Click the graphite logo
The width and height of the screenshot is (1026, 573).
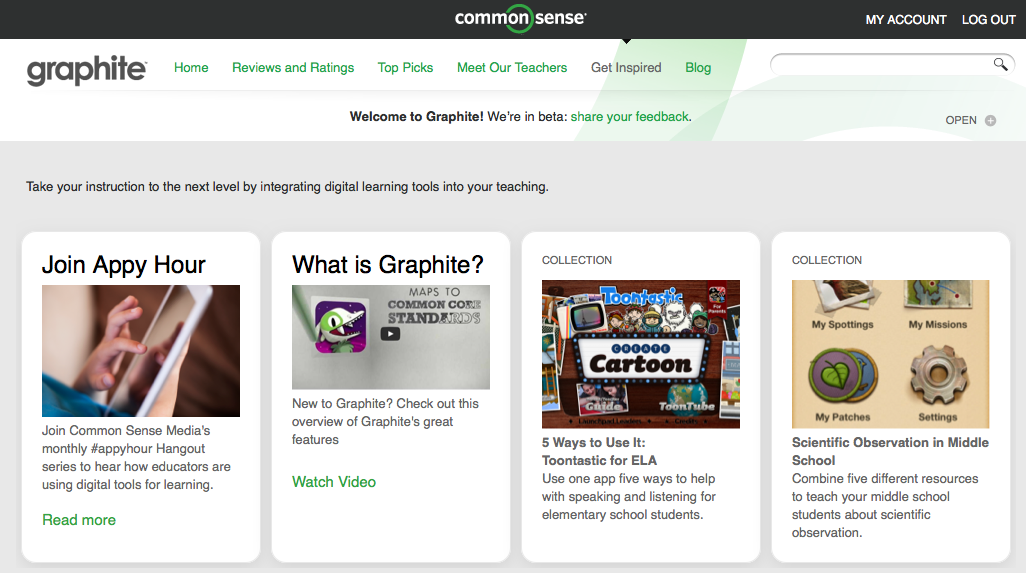click(86, 69)
